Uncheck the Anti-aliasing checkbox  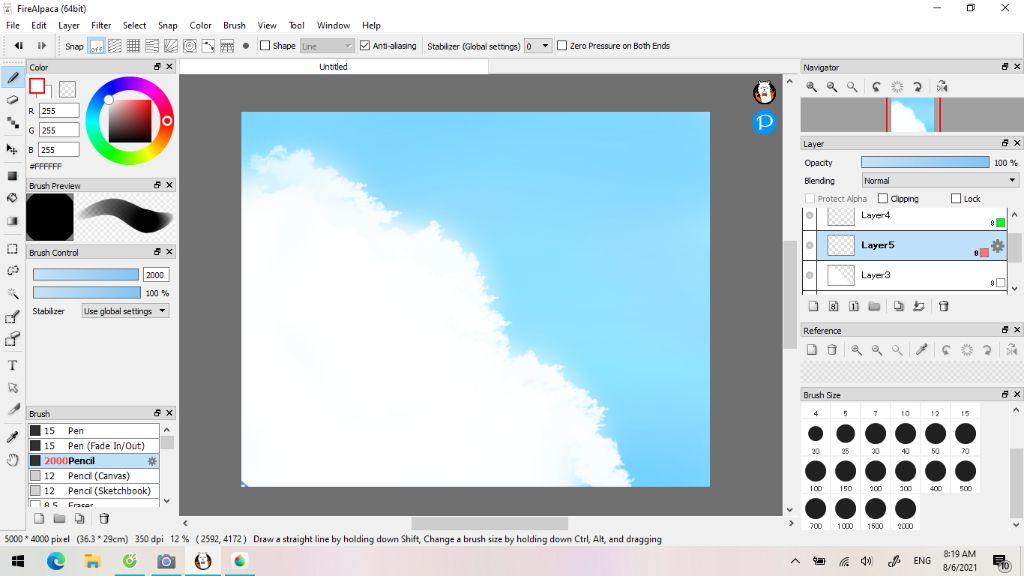pyautogui.click(x=365, y=46)
